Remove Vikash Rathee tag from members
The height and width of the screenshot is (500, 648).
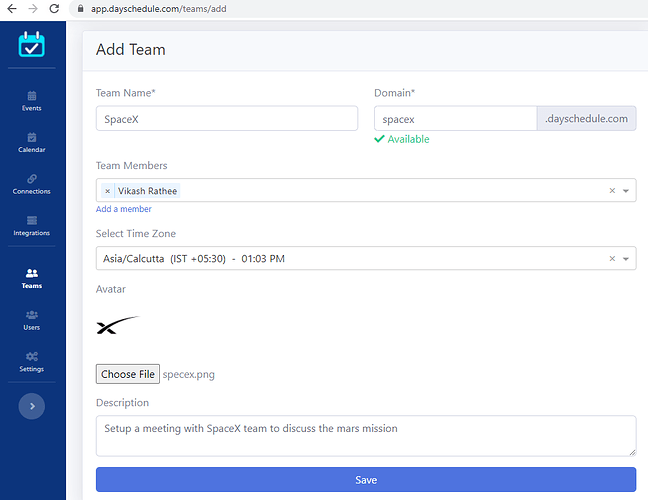(107, 191)
